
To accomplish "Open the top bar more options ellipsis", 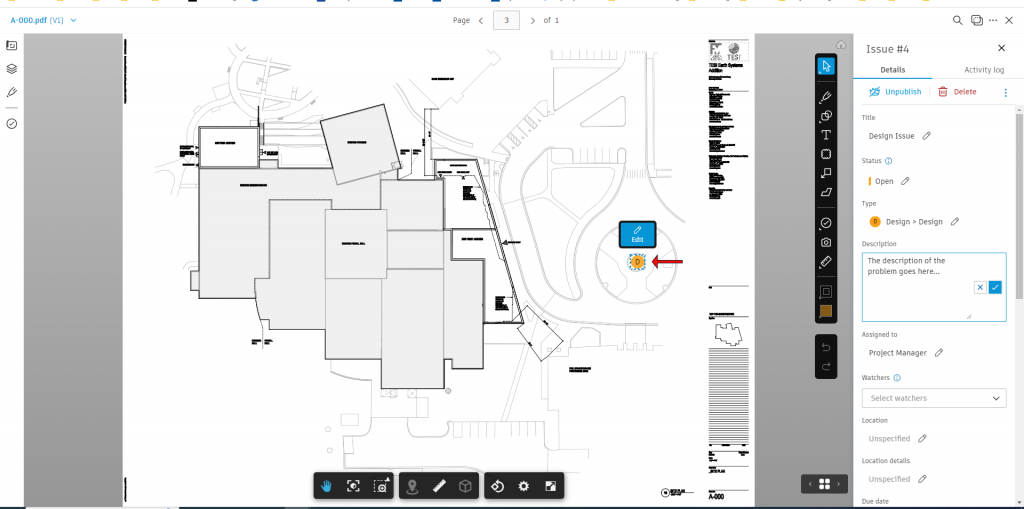I will point(993,20).
